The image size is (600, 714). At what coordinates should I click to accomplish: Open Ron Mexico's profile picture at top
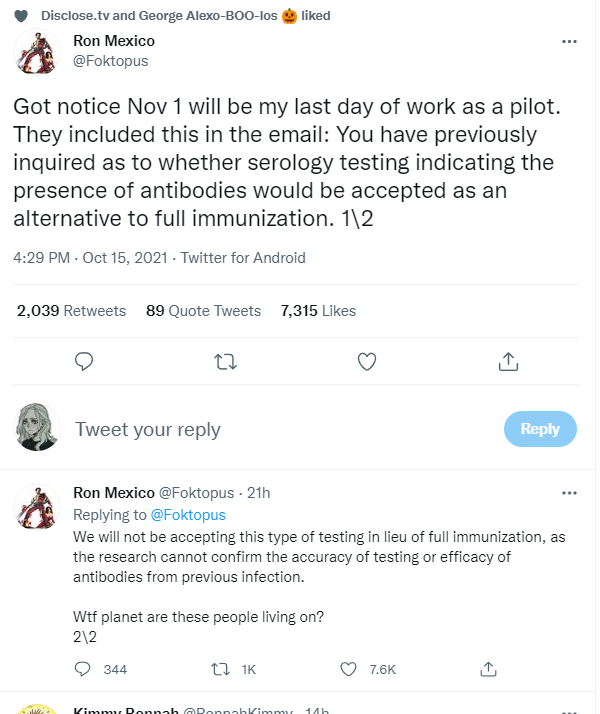coord(37,51)
